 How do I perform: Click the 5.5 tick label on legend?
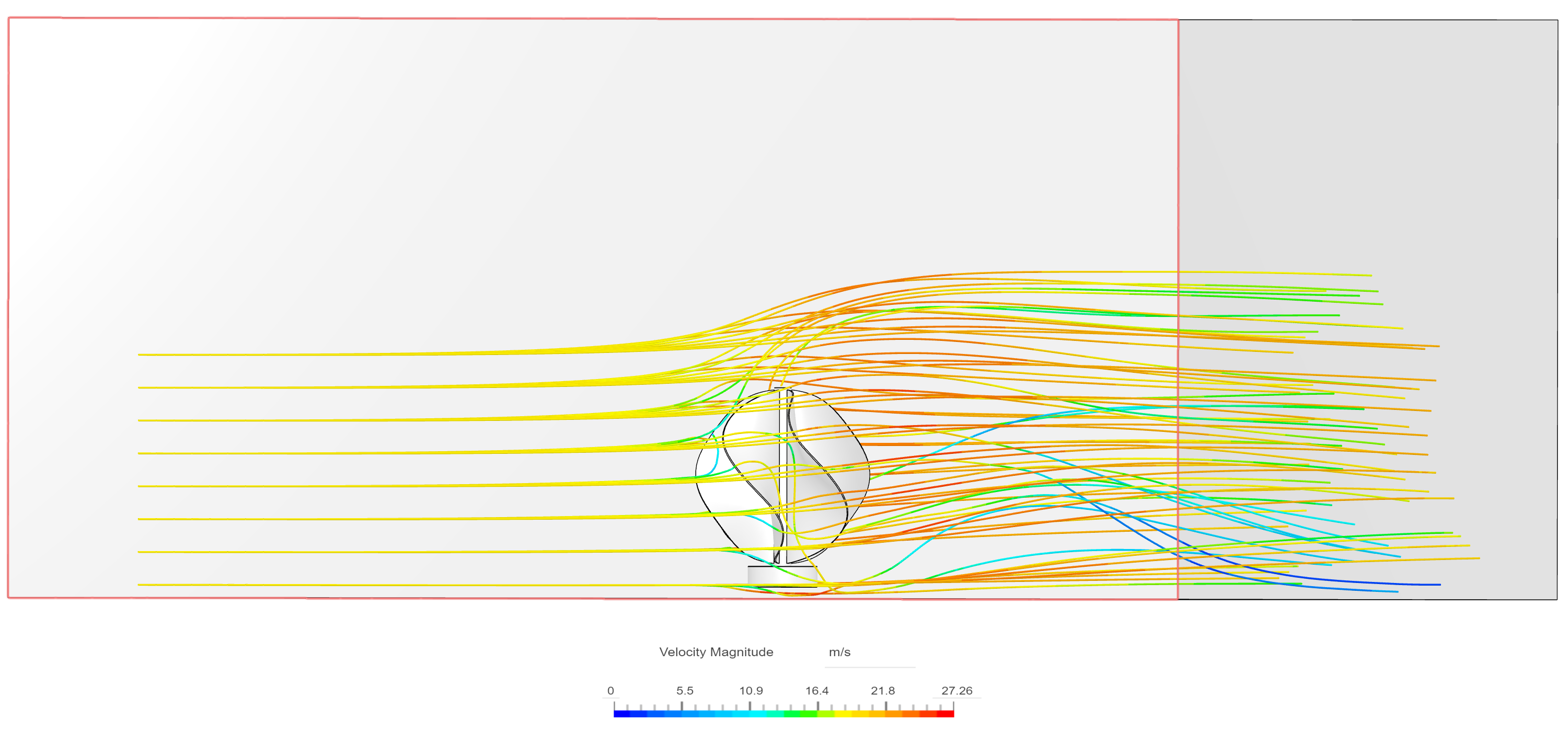pyautogui.click(x=685, y=691)
